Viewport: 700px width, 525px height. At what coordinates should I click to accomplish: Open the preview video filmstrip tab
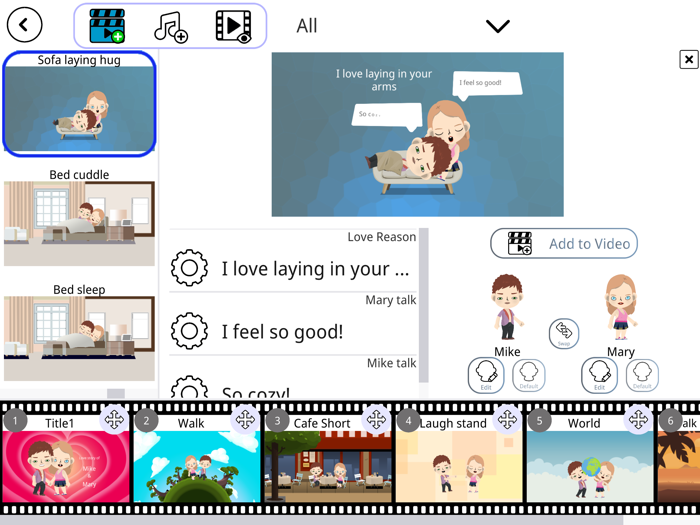point(233,27)
